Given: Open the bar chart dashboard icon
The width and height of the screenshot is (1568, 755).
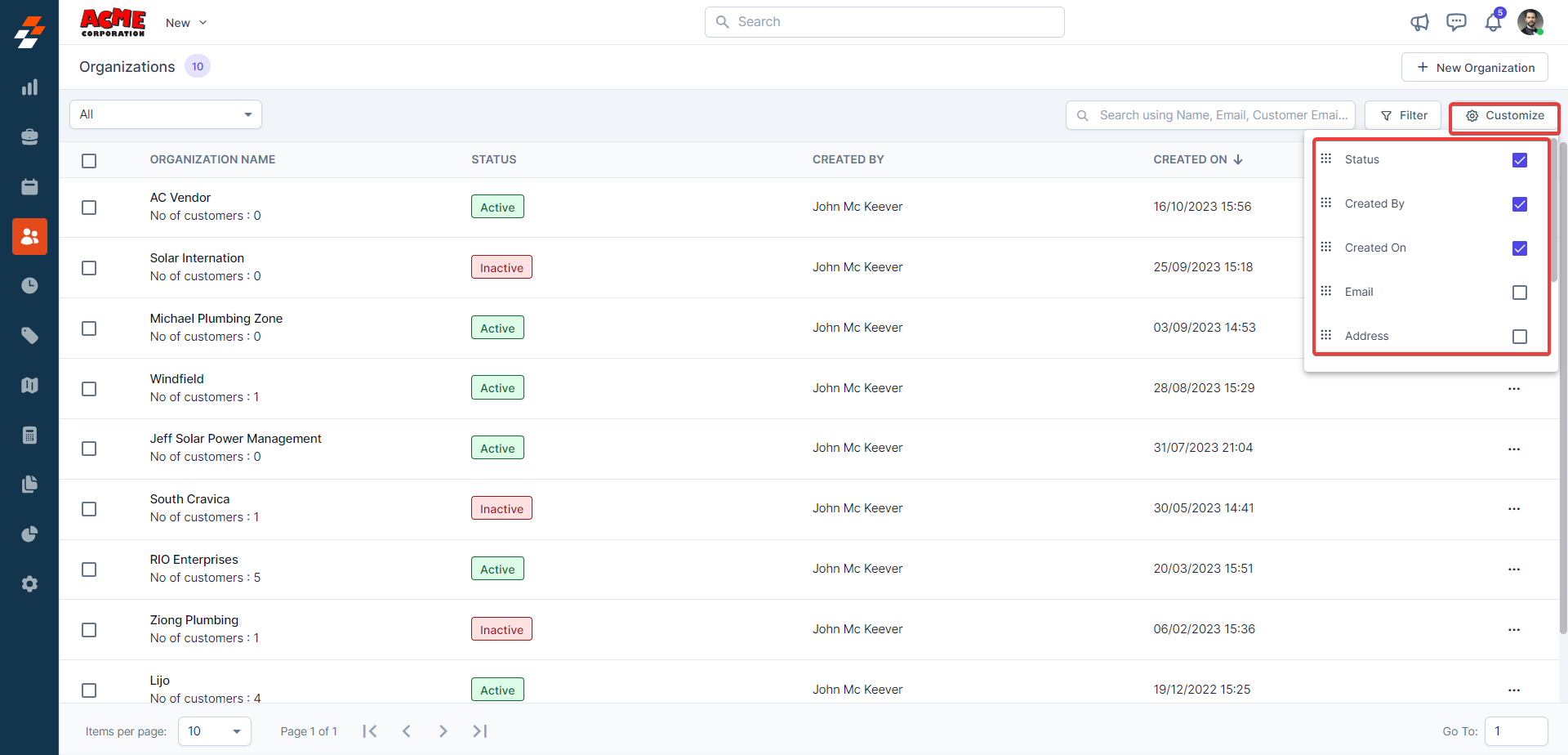Looking at the screenshot, I should (29, 87).
